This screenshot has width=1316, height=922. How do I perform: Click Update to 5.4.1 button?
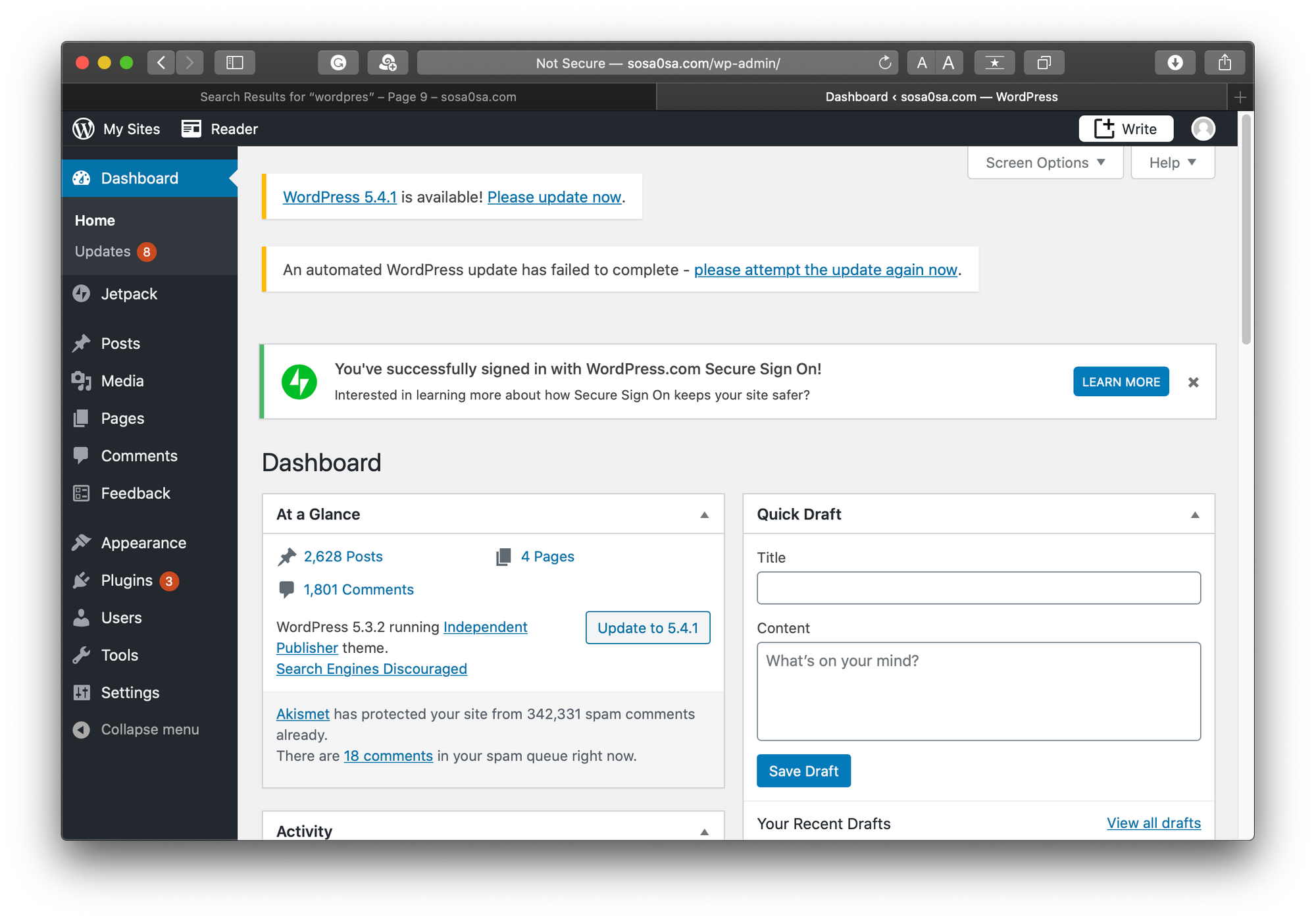(648, 627)
